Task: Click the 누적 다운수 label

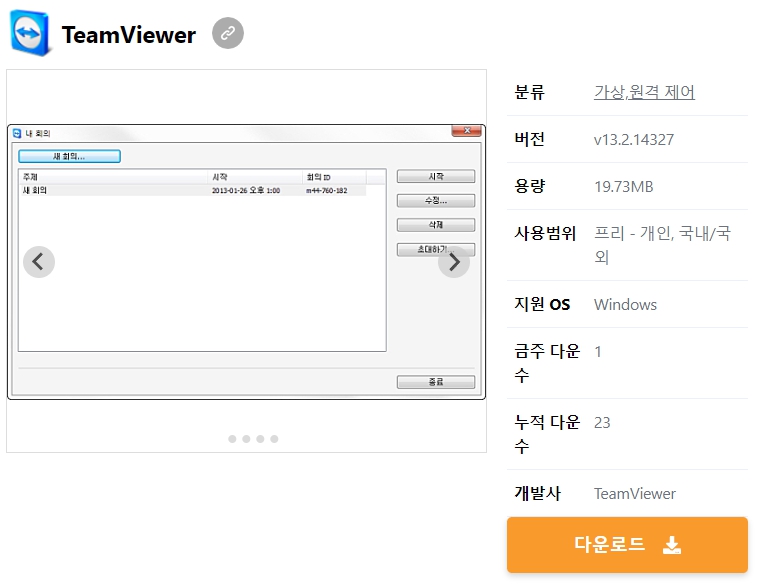Action: click(x=547, y=434)
